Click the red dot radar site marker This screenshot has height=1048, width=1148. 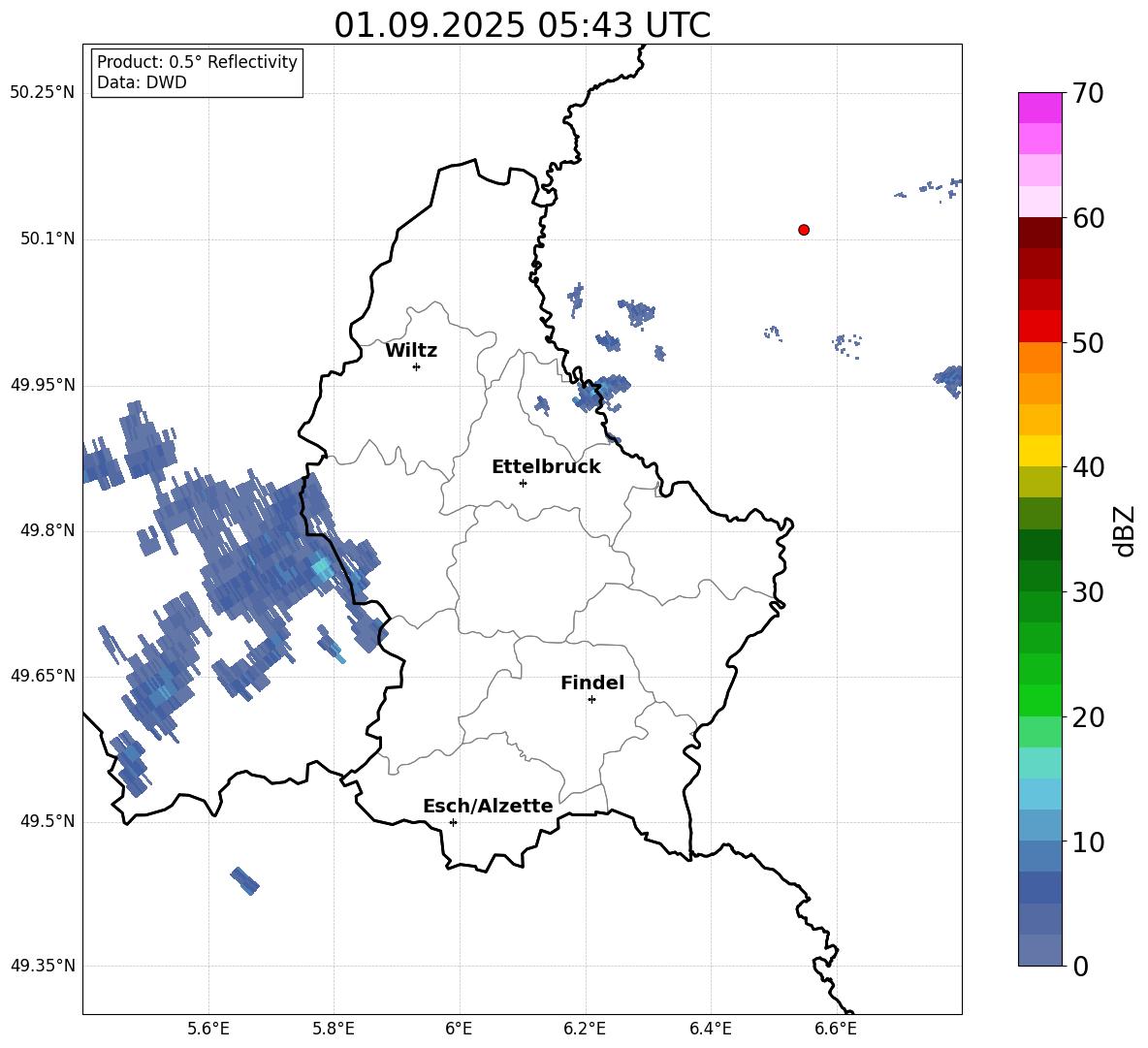(804, 230)
